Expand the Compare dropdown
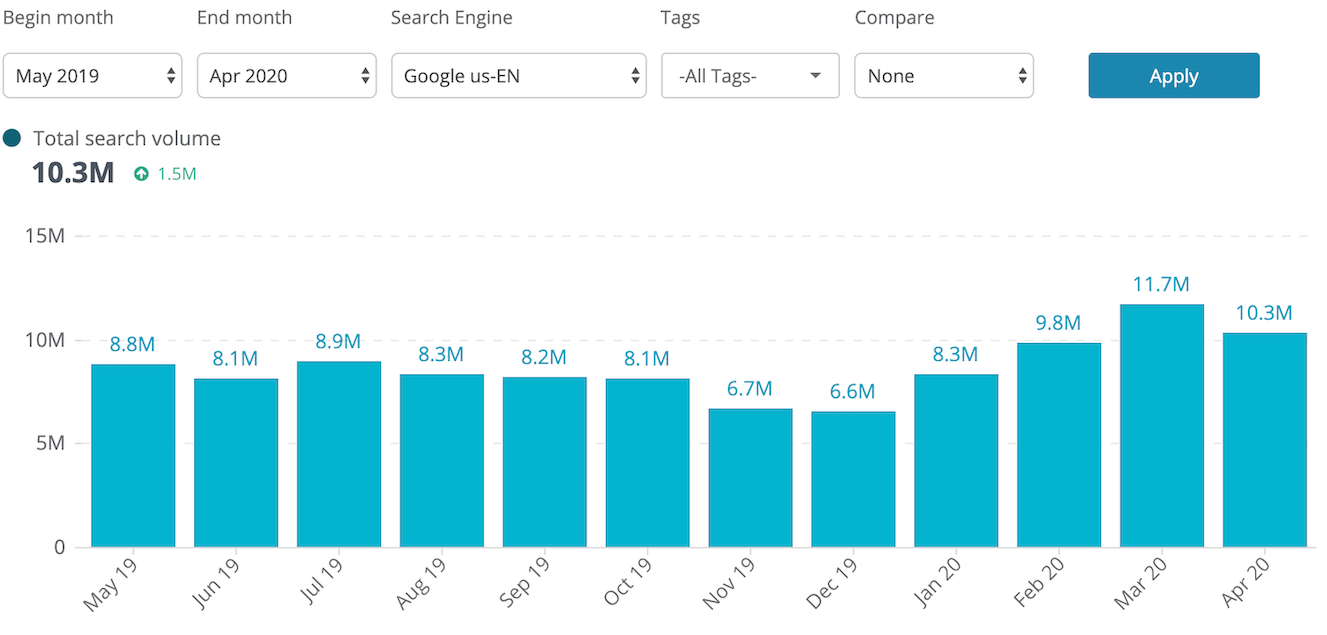 coord(943,75)
